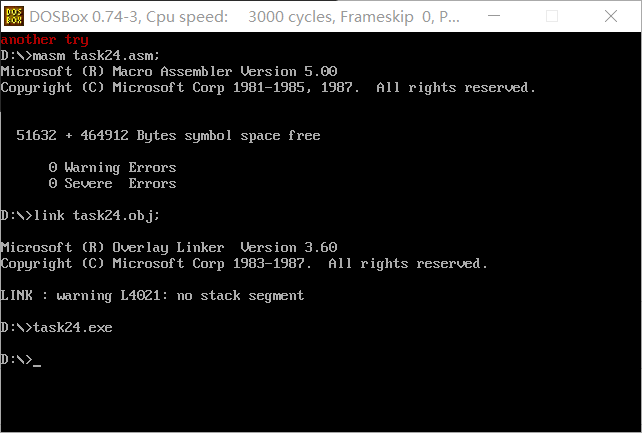The height and width of the screenshot is (433, 642).
Task: Close the DOSBox window
Action: pyautogui.click(x=610, y=16)
